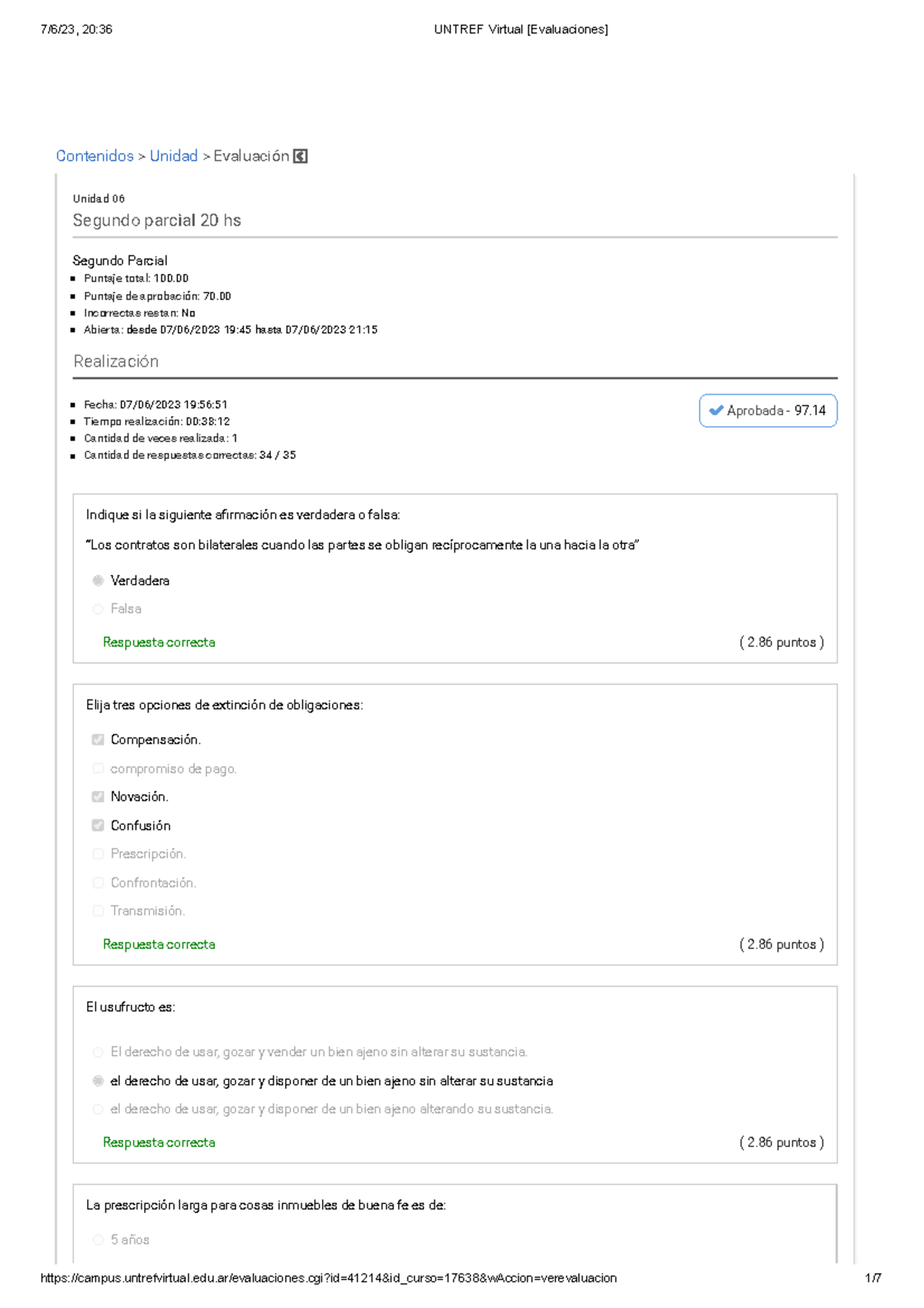The image size is (924, 1308).
Task: Check the "Prescripción" option
Action: 97,854
